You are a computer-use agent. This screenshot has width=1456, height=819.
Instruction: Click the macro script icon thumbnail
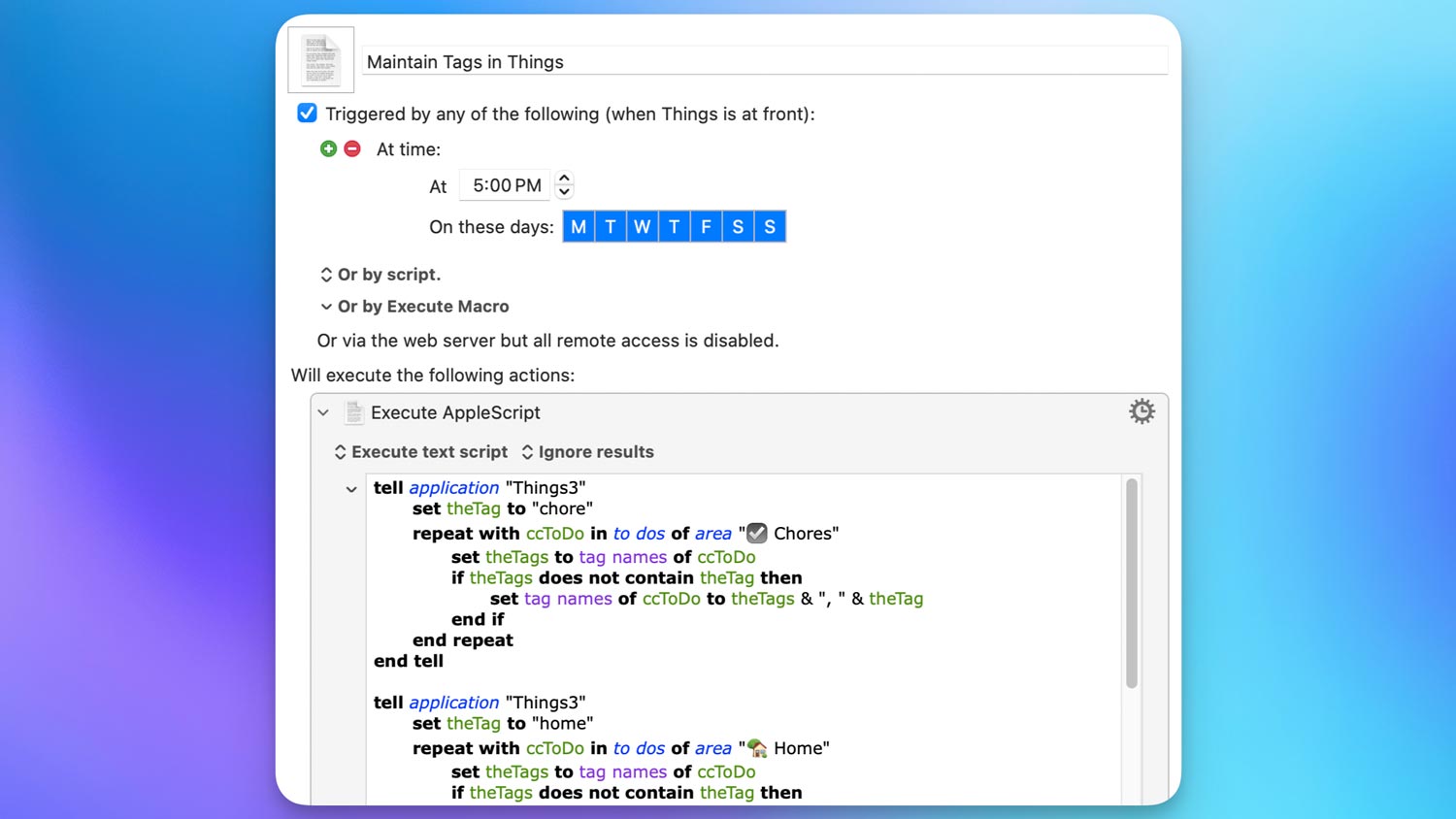coord(321,60)
